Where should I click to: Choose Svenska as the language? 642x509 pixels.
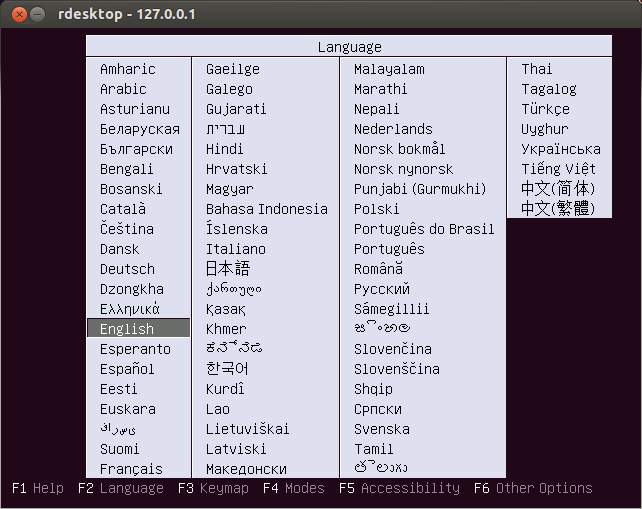pos(382,429)
